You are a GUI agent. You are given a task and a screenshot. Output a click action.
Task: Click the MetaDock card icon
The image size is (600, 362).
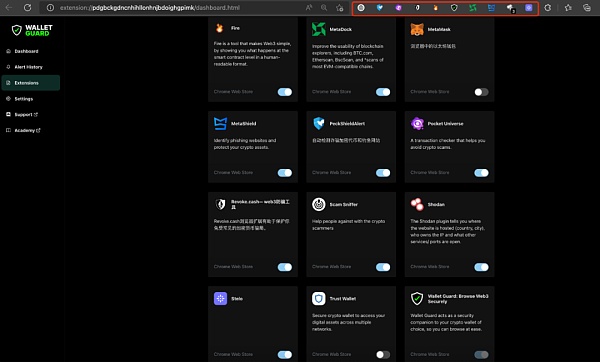tap(318, 29)
